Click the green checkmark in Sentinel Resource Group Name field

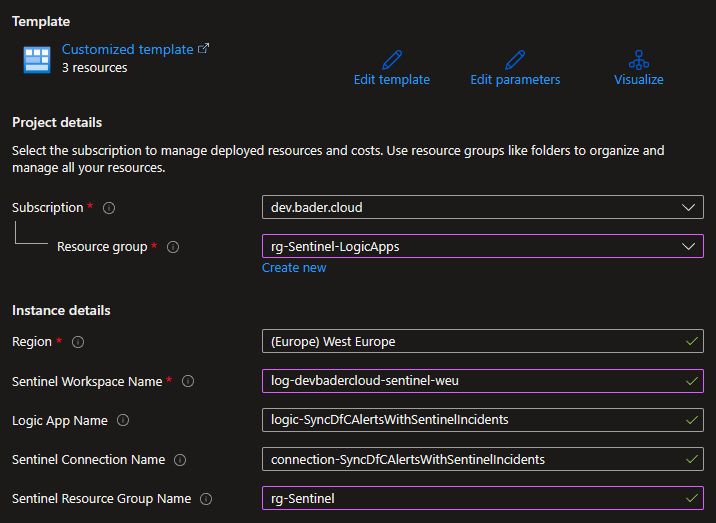pos(692,498)
